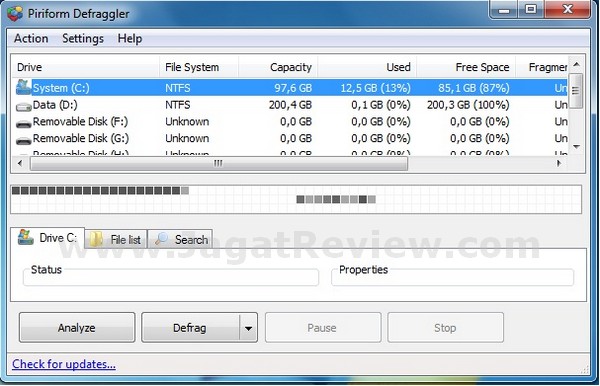
Task: Open the Help menu
Action: tap(130, 38)
